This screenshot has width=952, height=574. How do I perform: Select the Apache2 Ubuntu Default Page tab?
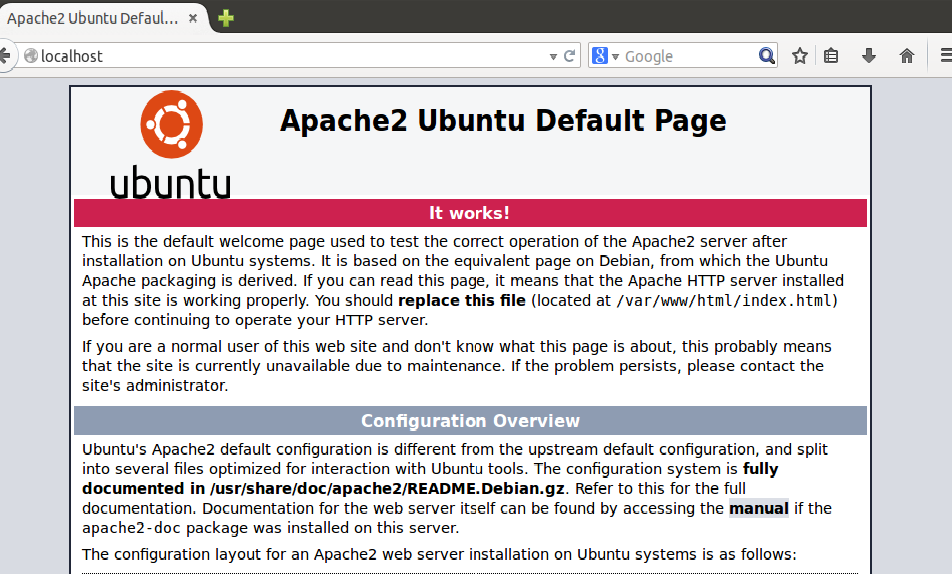102,18
